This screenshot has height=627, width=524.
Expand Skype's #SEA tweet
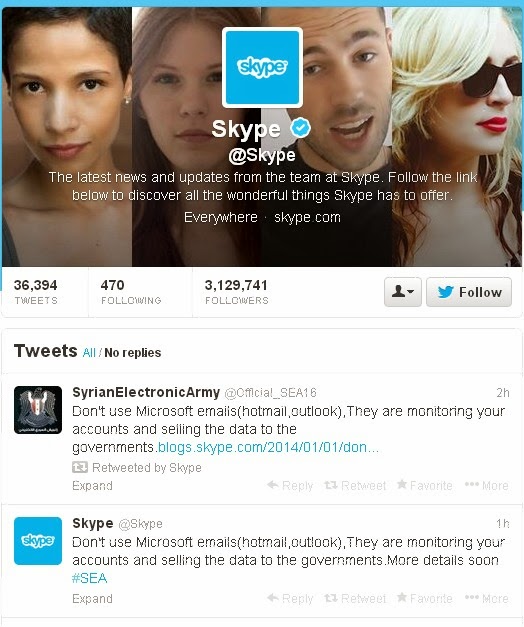(x=92, y=599)
